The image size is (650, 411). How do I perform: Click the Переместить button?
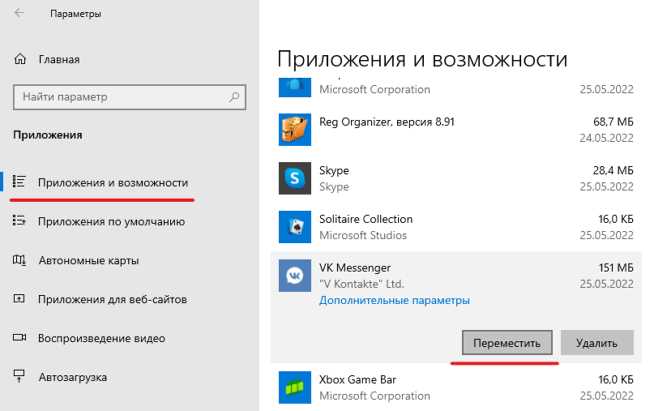507,343
